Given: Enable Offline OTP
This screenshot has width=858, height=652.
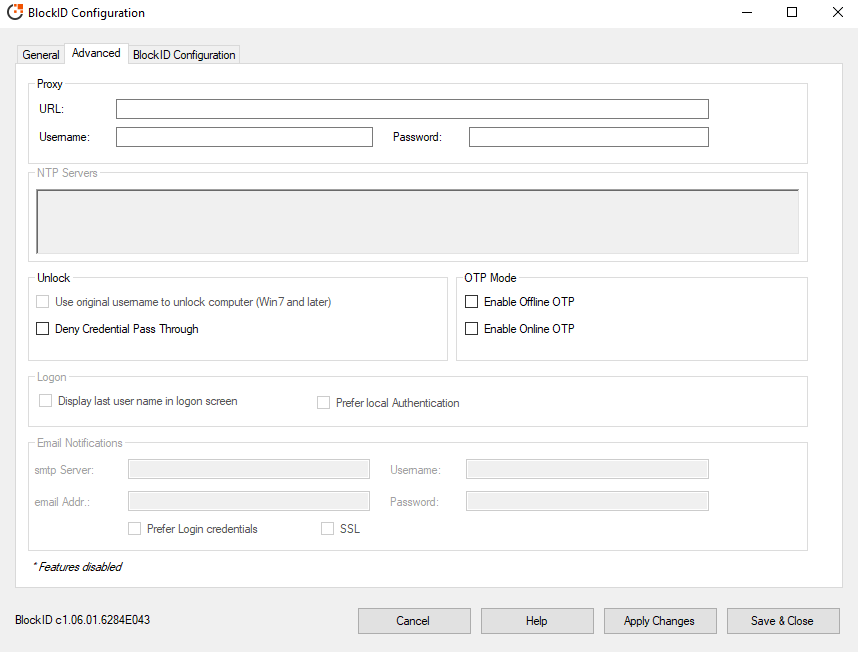Looking at the screenshot, I should coord(471,301).
